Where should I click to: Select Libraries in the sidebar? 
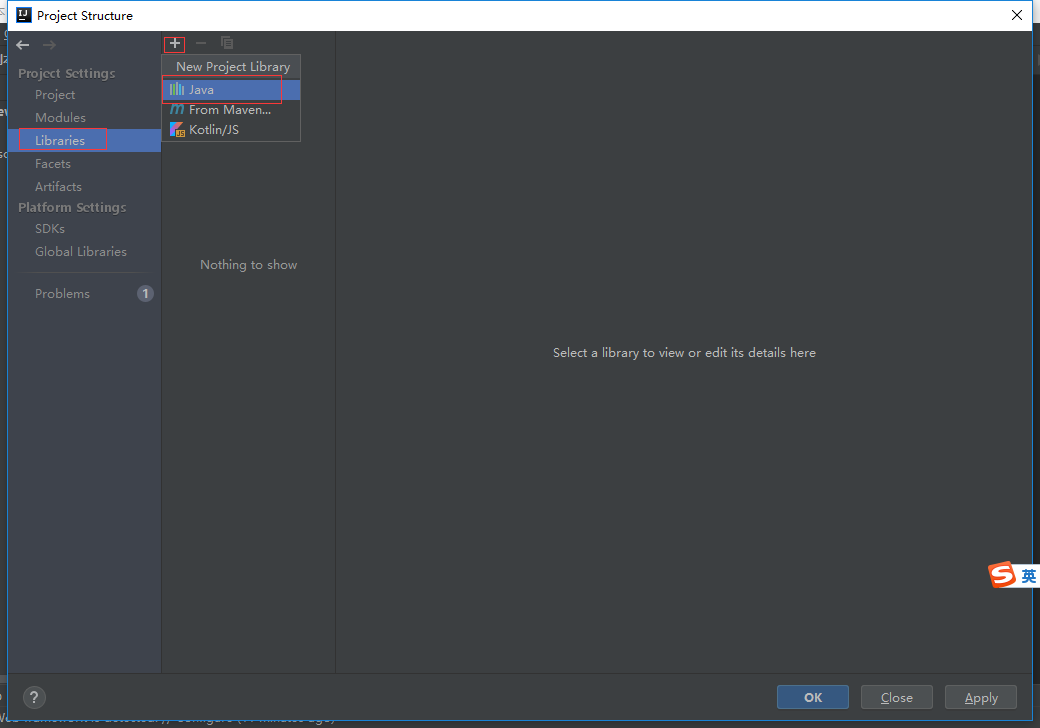tap(84, 141)
